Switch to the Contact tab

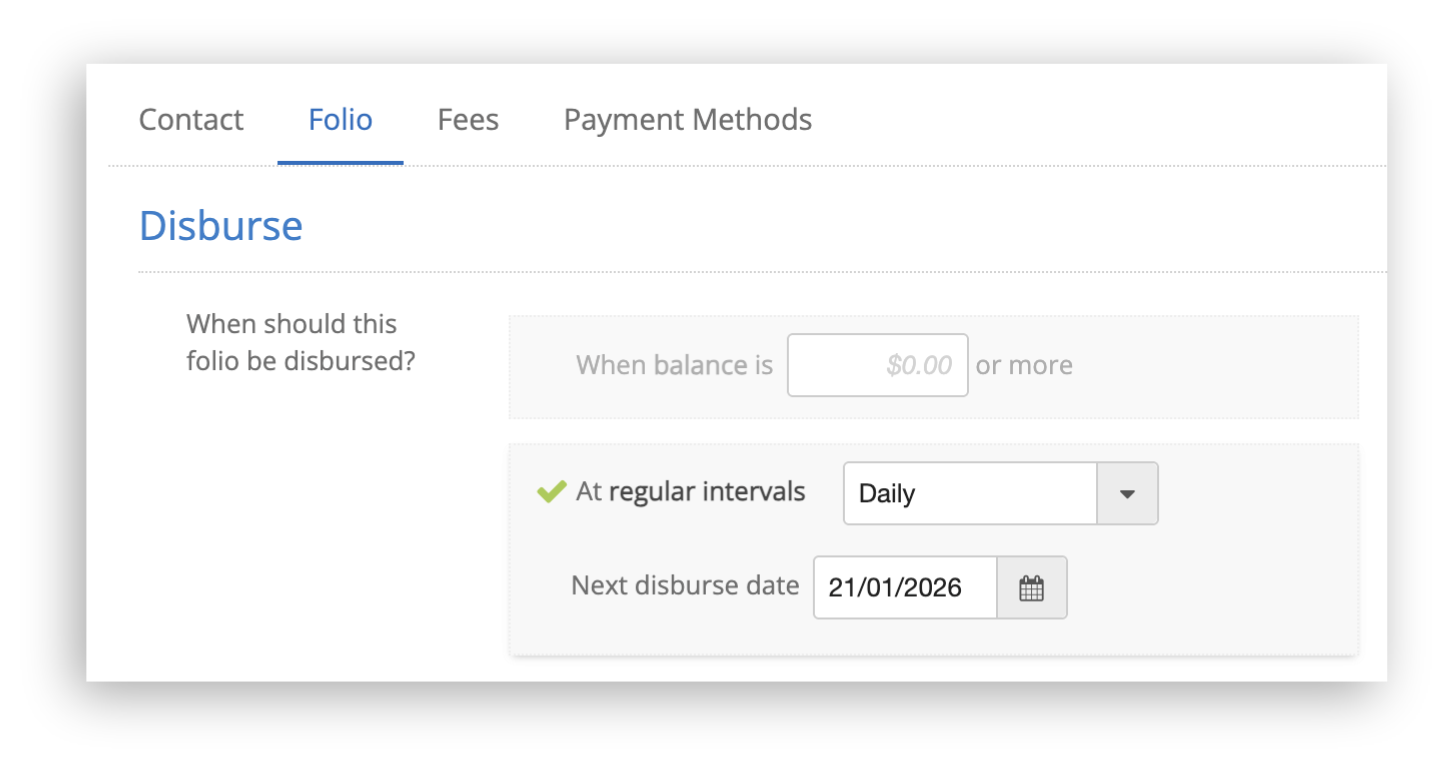point(190,119)
